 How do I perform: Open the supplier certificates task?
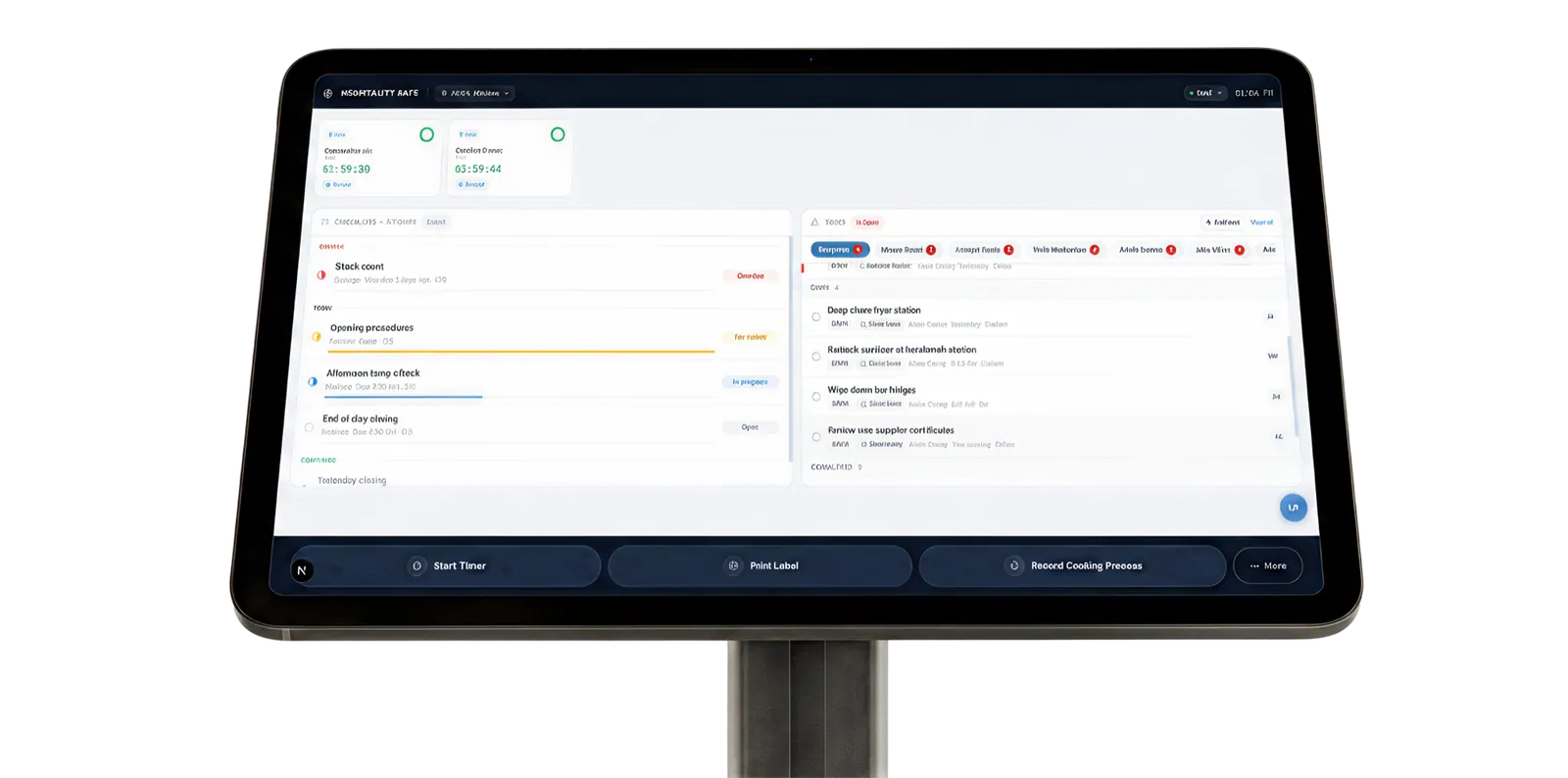pos(1050,437)
